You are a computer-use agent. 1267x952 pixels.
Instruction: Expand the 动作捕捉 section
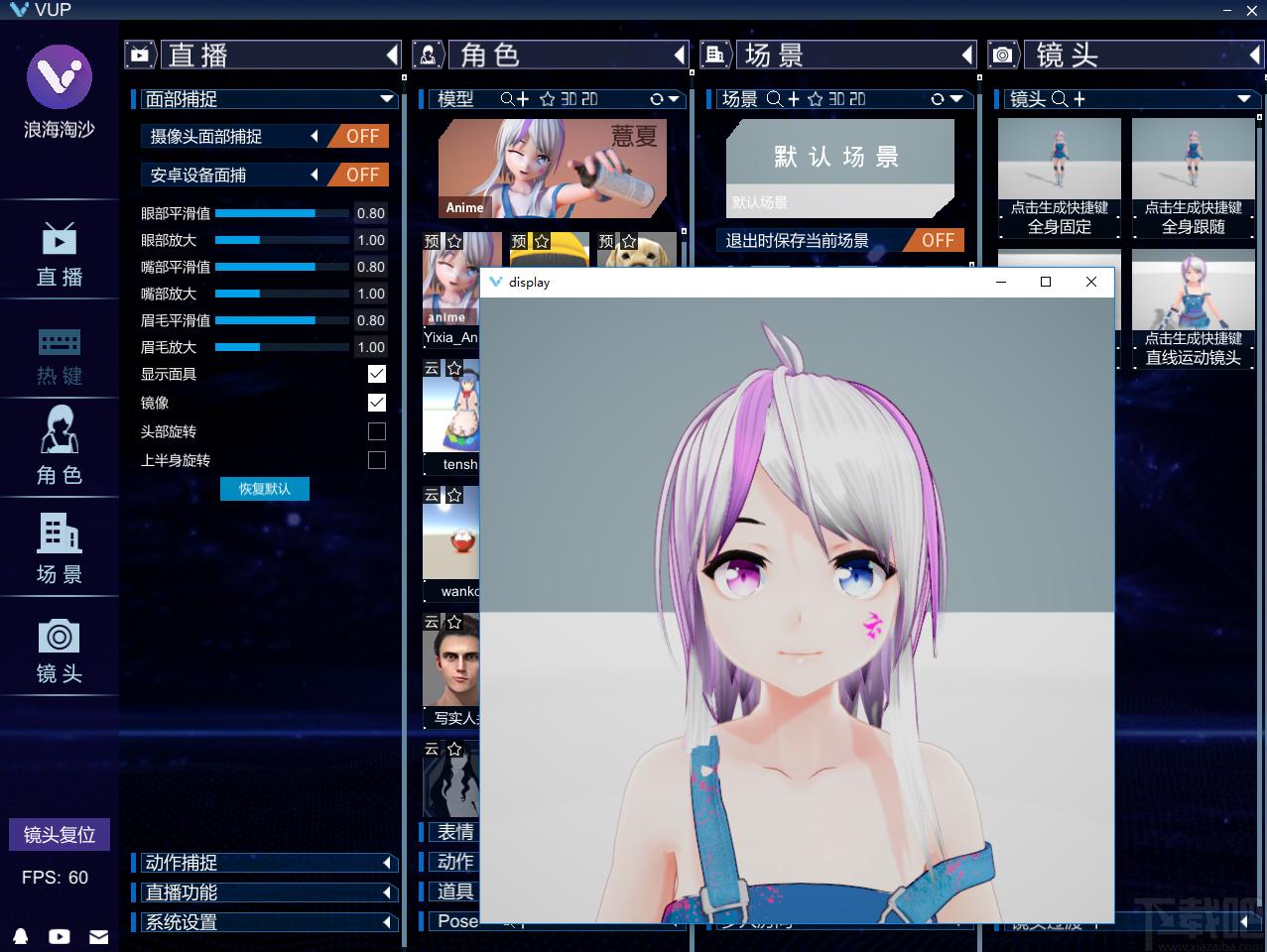[388, 863]
